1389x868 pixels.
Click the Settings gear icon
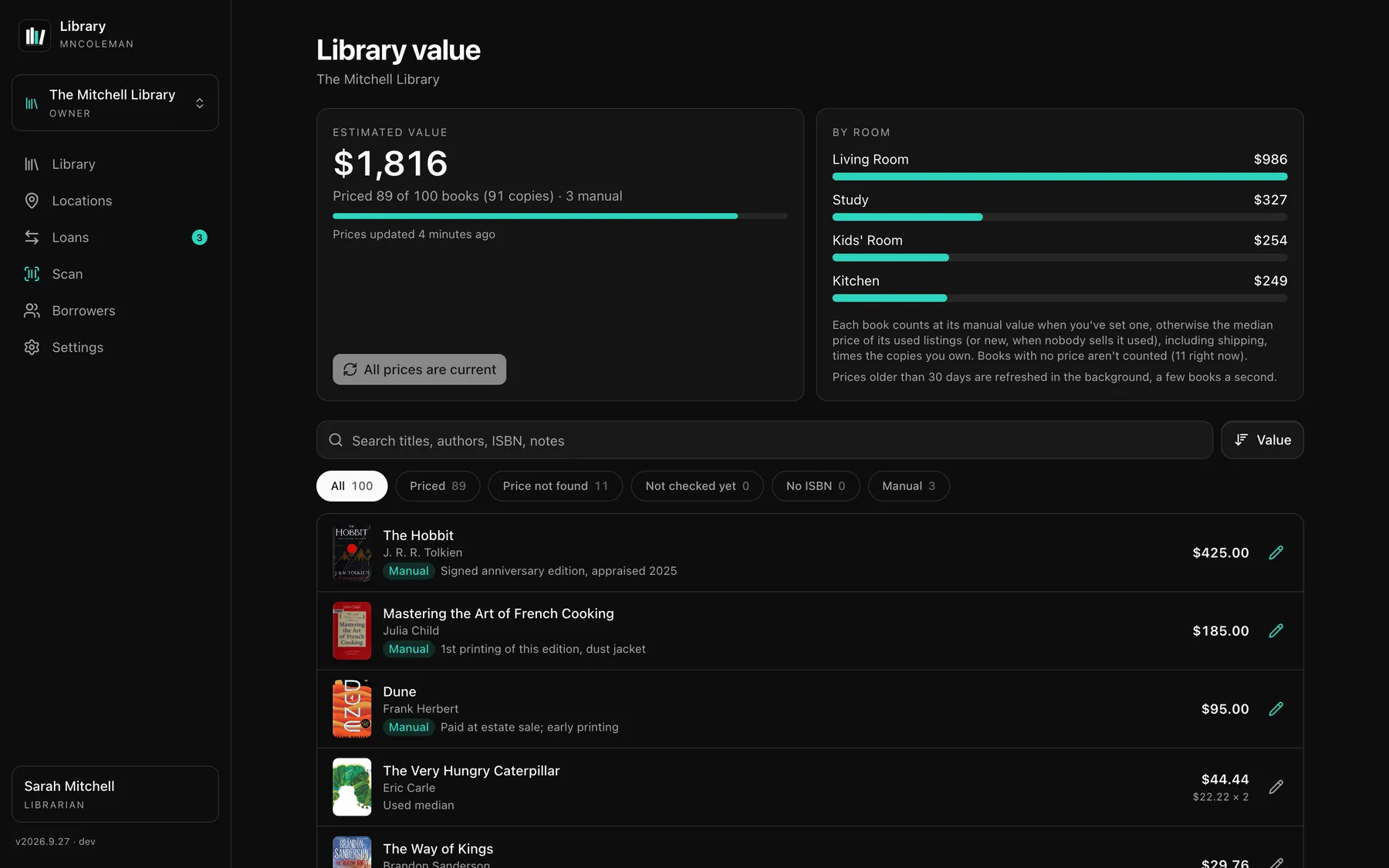(x=32, y=347)
